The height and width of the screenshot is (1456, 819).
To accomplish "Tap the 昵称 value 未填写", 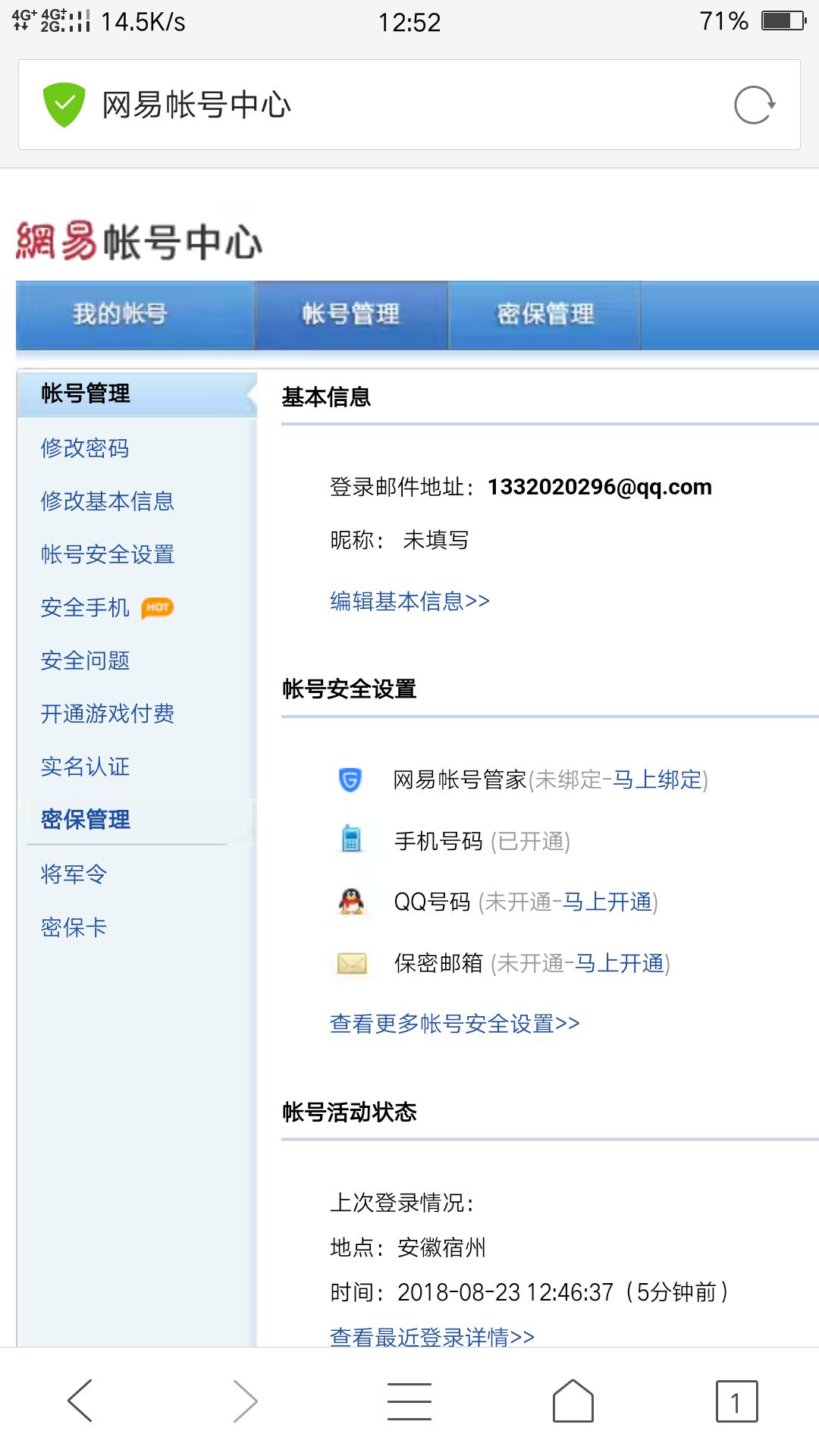I will click(x=436, y=540).
